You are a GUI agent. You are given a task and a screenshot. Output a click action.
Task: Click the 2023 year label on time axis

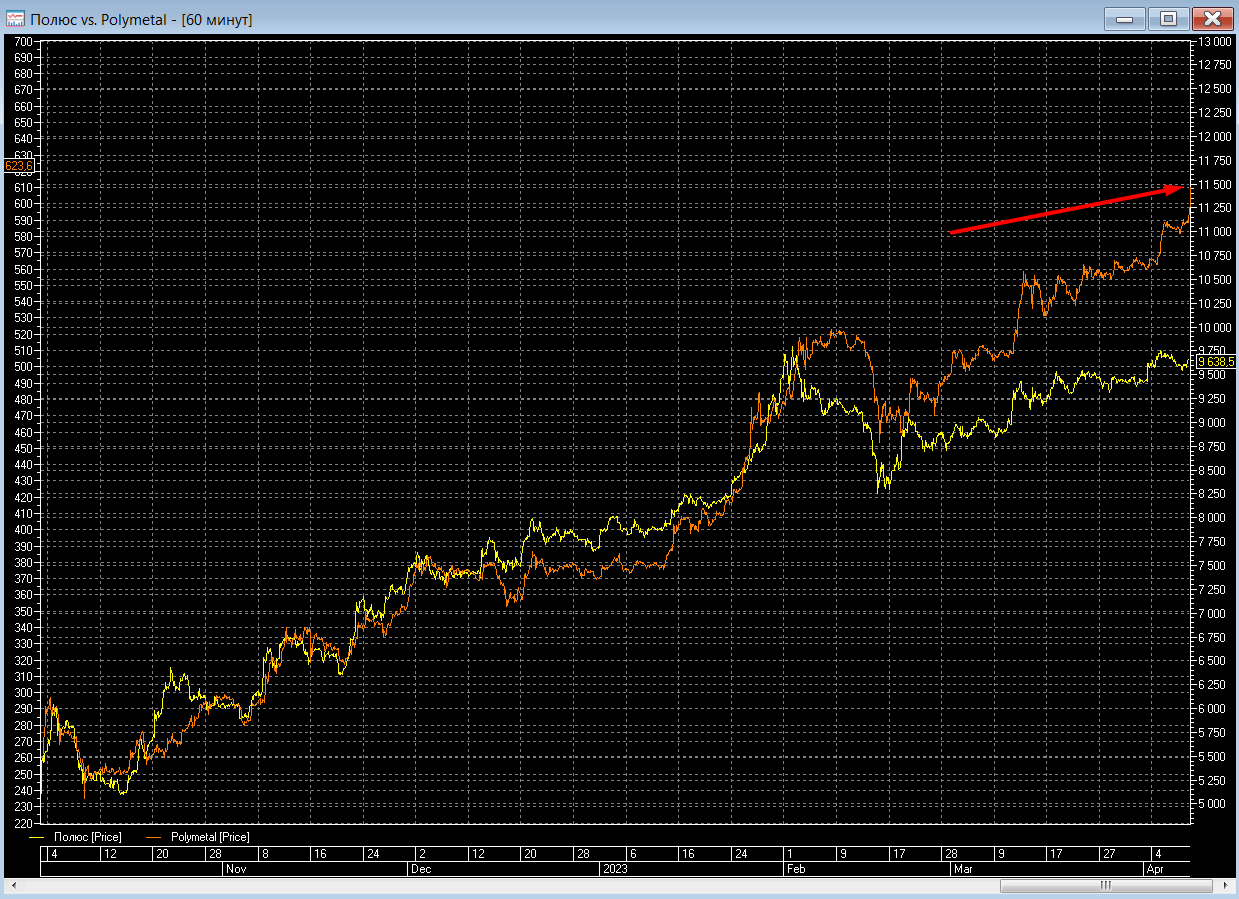coord(614,870)
